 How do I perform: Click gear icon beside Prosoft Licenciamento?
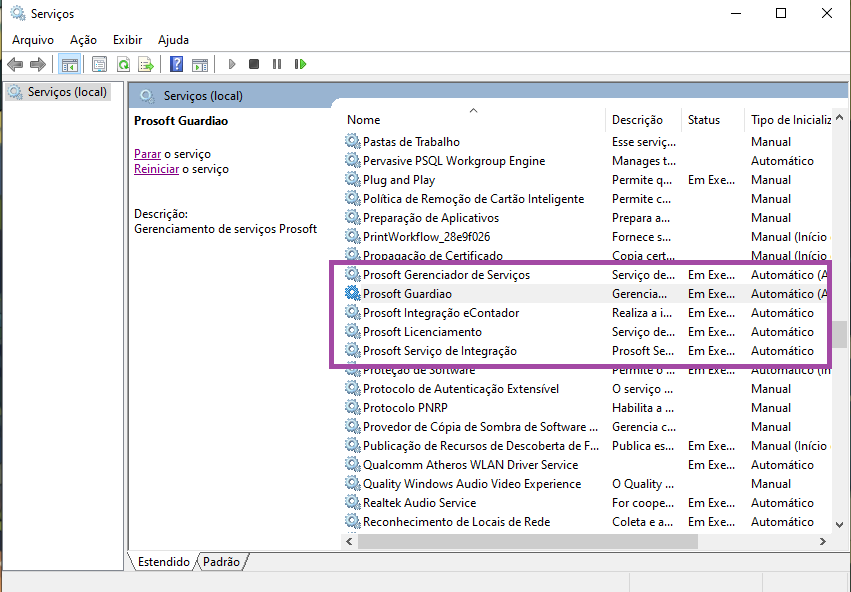point(353,331)
